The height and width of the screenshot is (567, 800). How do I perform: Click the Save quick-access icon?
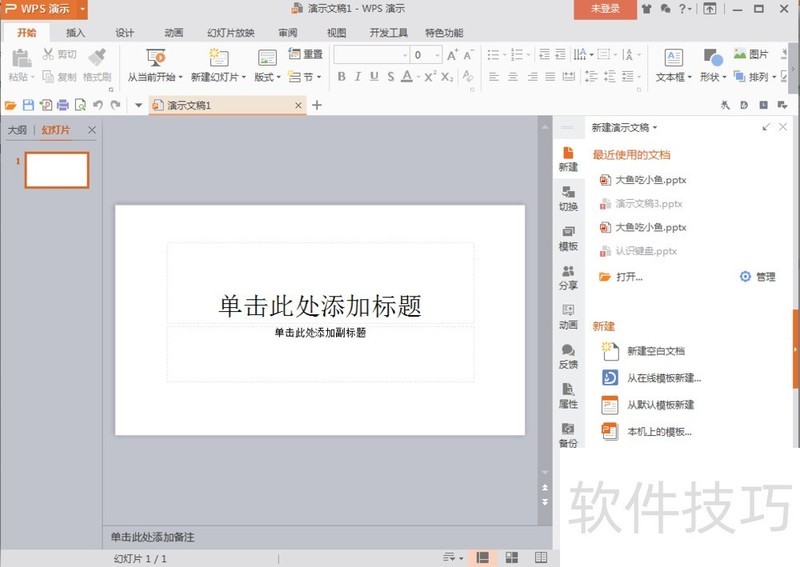click(28, 105)
